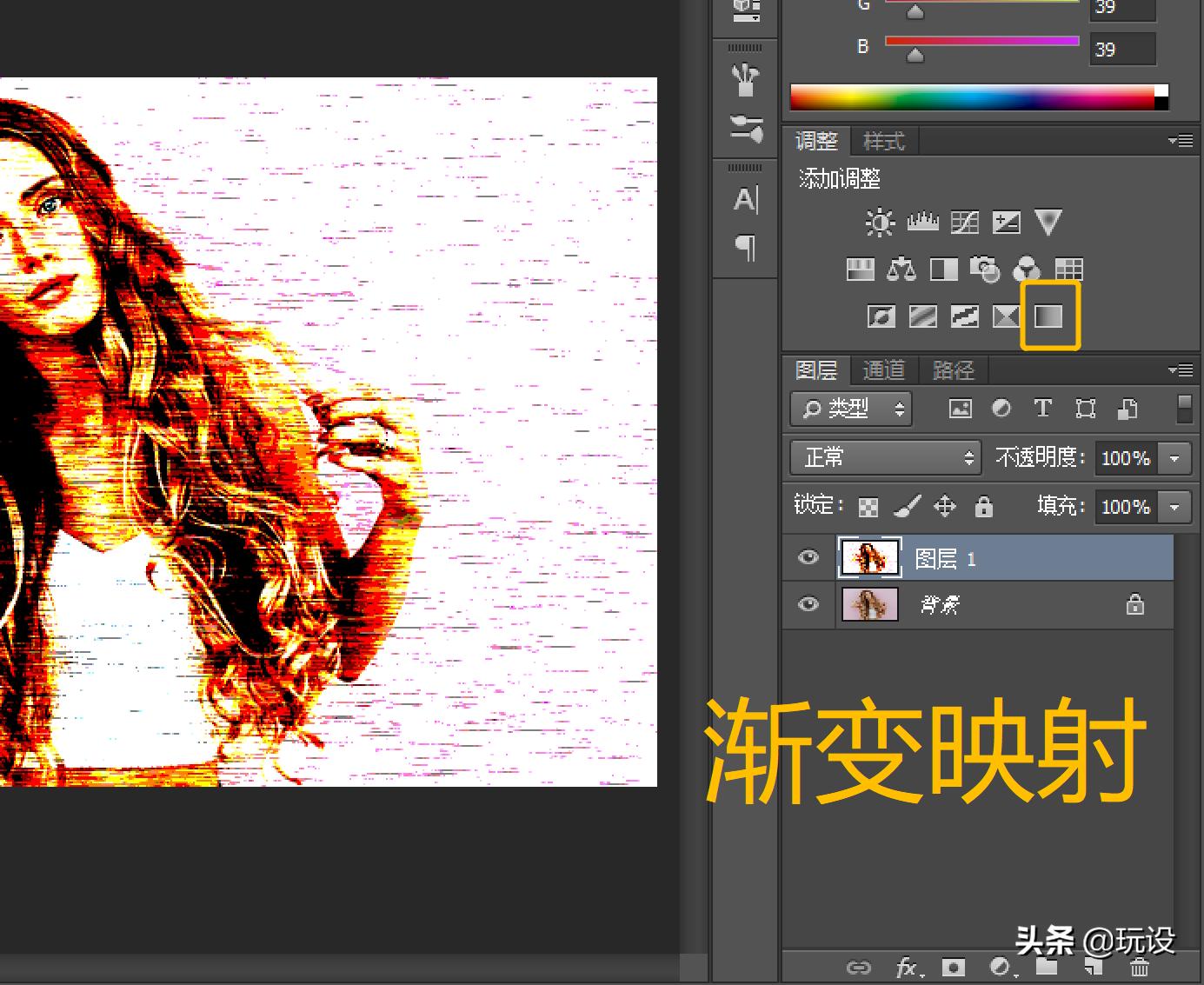Toggle lock image pixels

tap(908, 506)
